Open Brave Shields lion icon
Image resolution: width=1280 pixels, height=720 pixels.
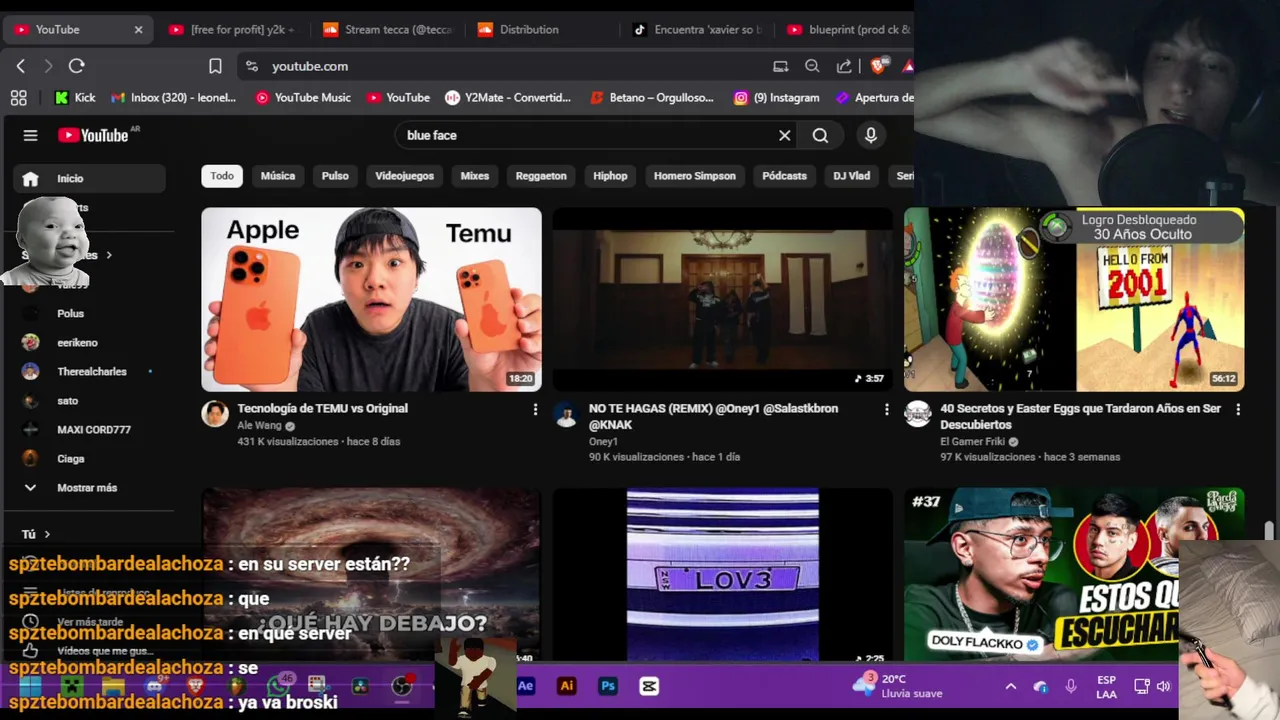coord(878,66)
